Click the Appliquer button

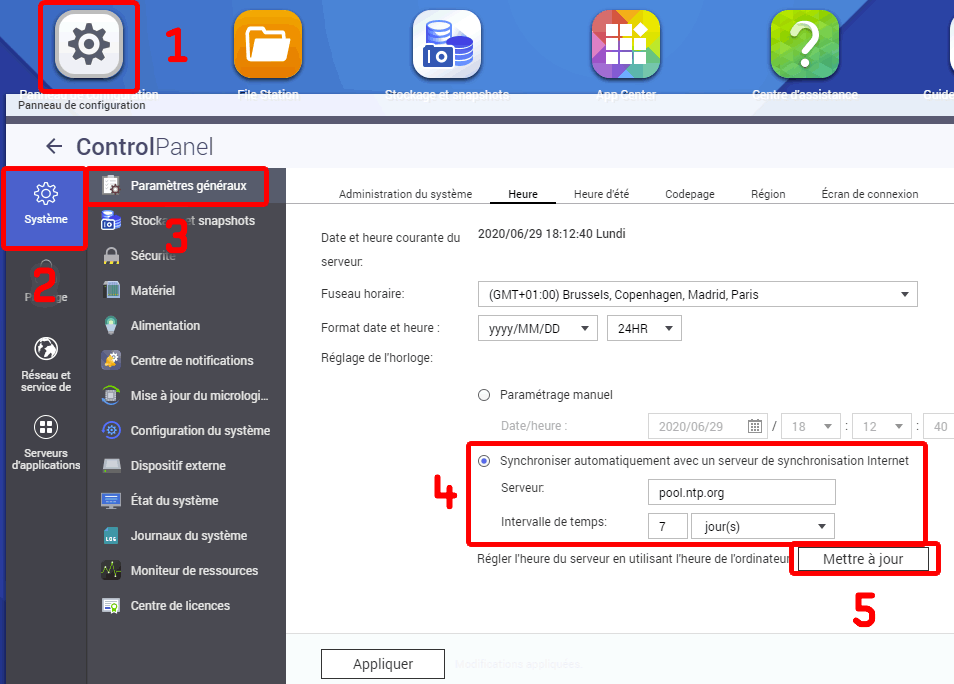[x=381, y=664]
